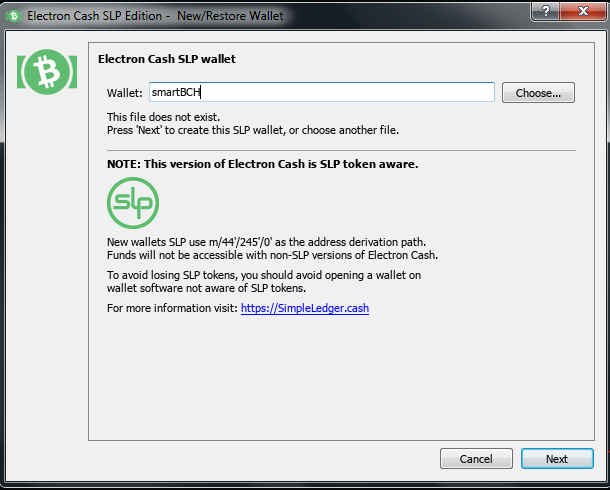Select the "Electron Cash SLP wallet" heading
The image size is (610, 490).
167,59
